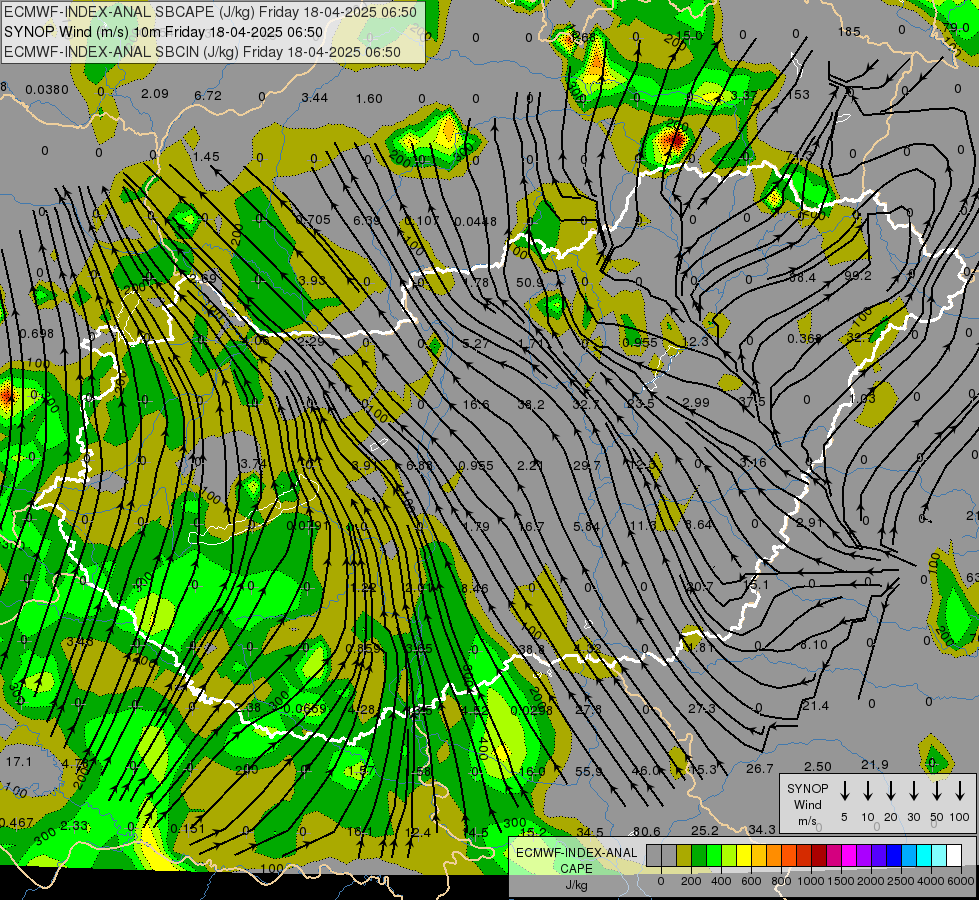The image size is (979, 900).
Task: Select the SBCAPE title line at top
Action: pos(210,11)
